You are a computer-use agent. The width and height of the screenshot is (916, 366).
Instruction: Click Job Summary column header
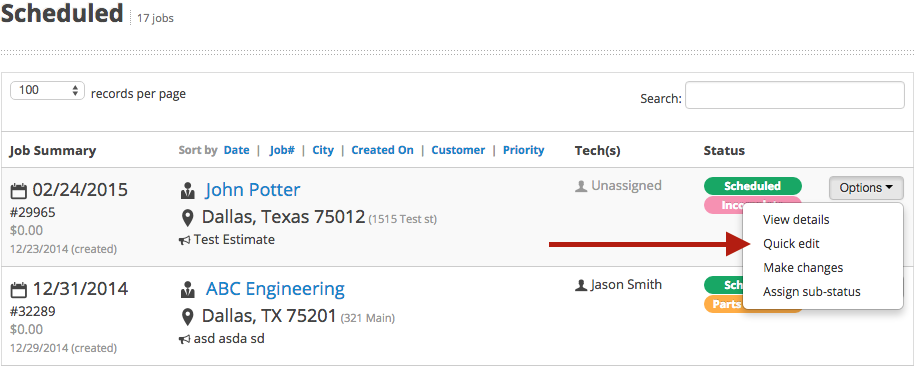[x=53, y=151]
